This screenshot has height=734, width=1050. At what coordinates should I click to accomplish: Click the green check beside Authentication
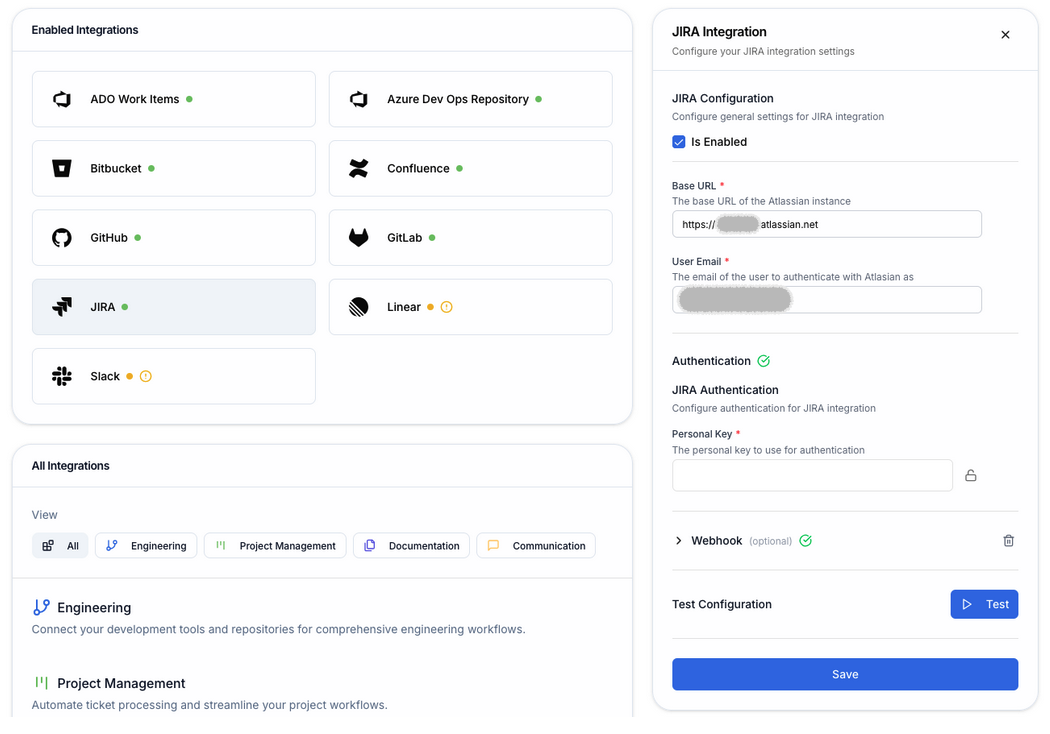pos(763,361)
